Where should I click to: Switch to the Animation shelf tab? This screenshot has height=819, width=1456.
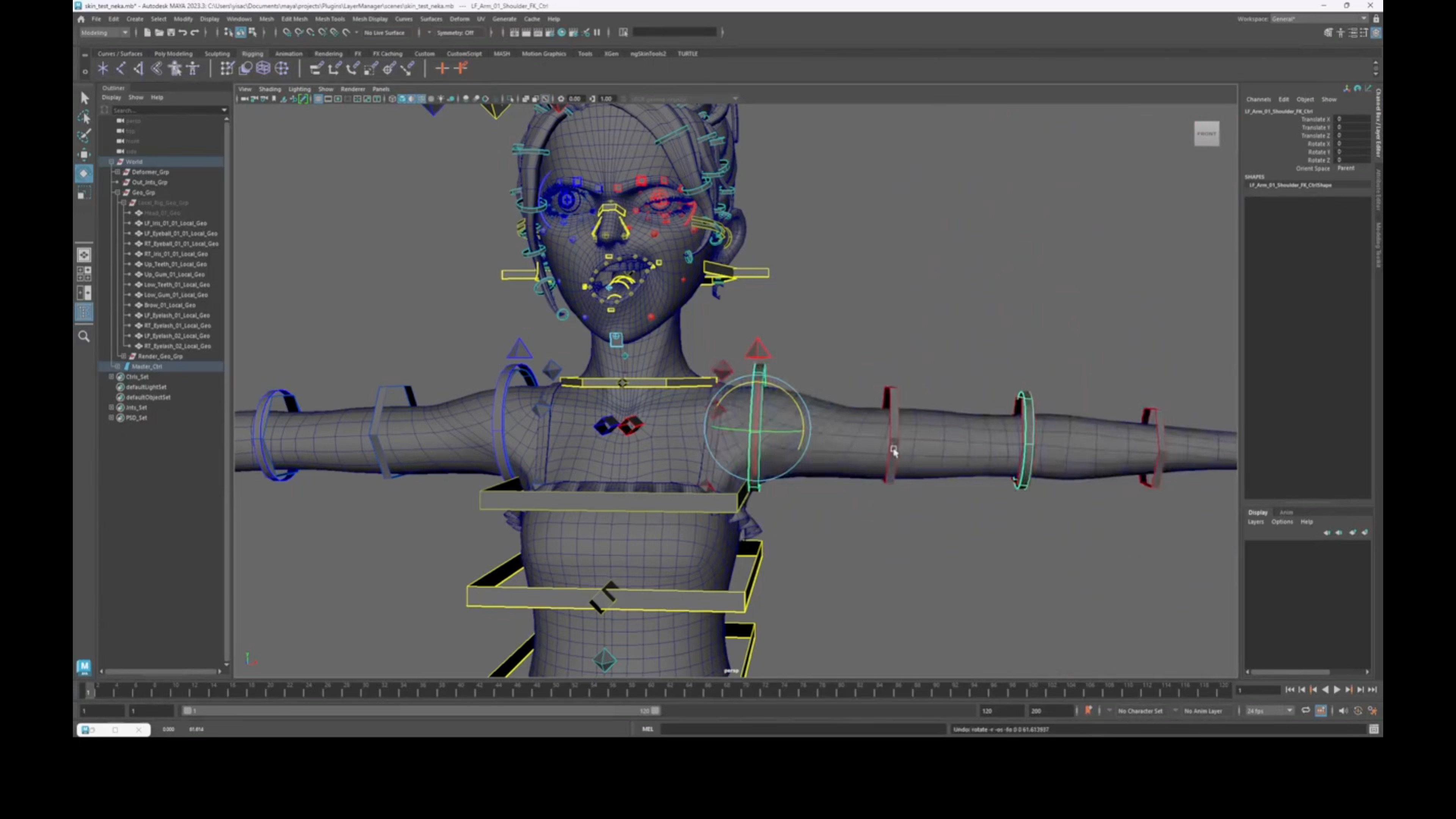click(288, 54)
